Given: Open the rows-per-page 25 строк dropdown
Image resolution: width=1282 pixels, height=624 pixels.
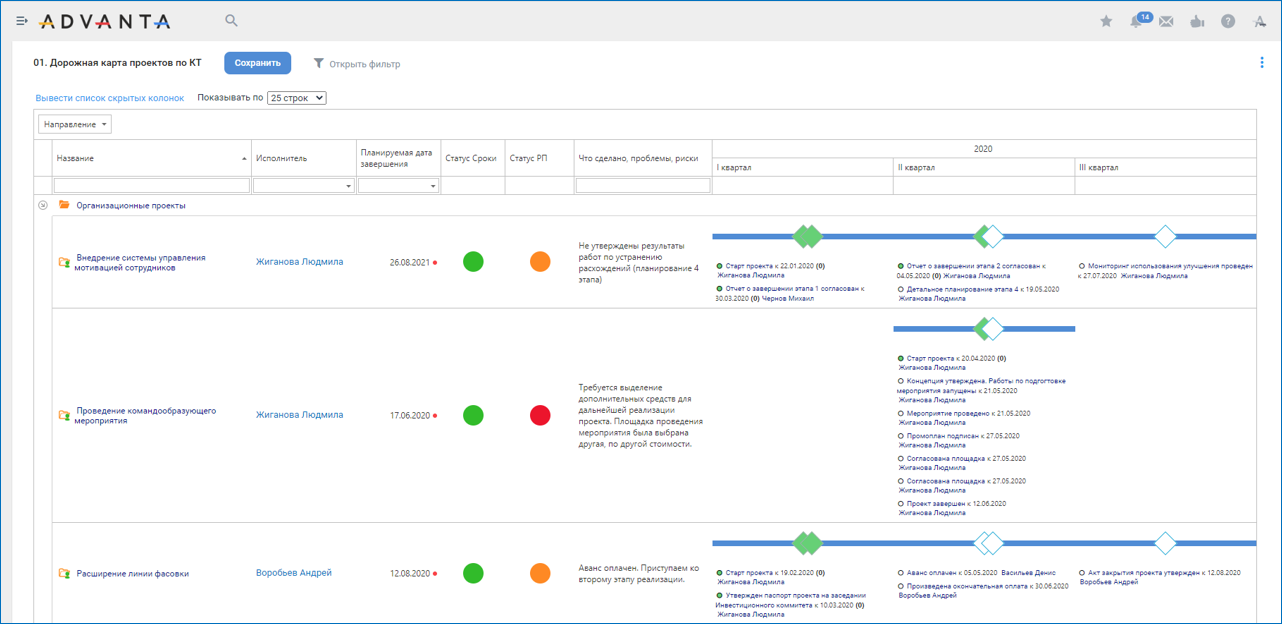Looking at the screenshot, I should 297,98.
